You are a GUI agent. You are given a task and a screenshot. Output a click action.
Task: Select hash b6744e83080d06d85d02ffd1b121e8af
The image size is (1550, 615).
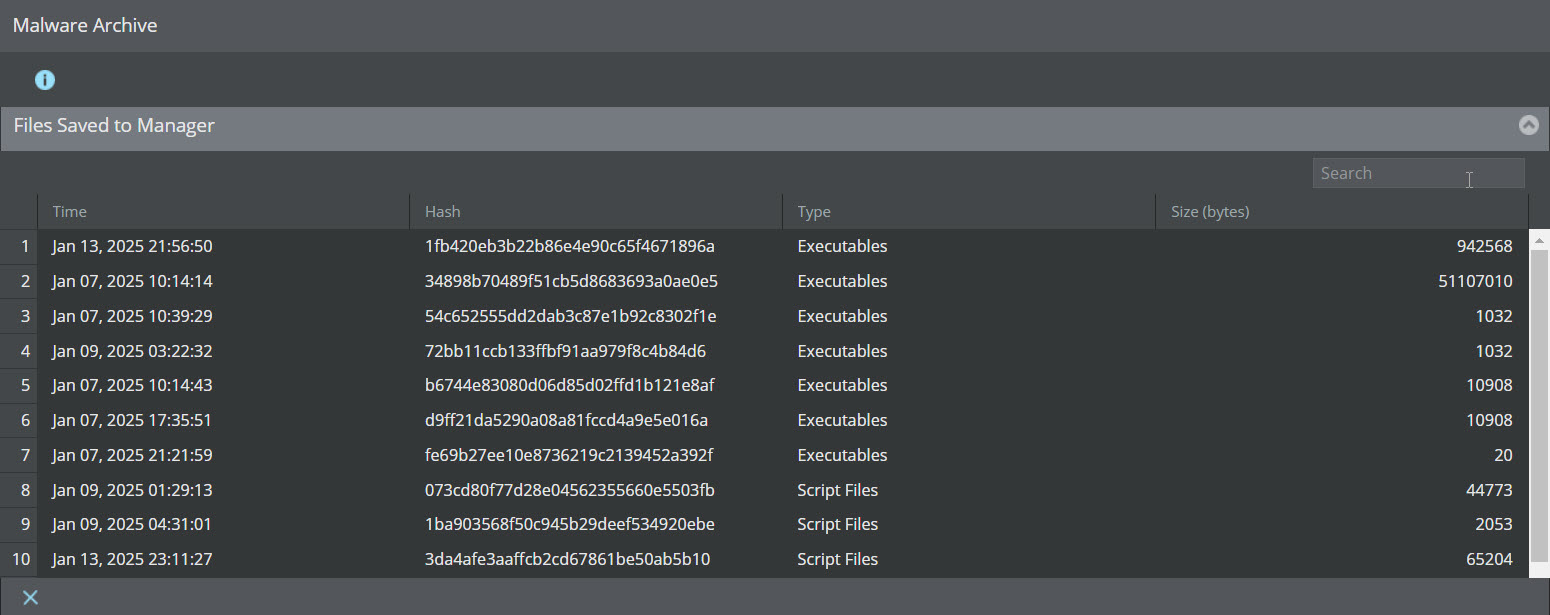569,385
